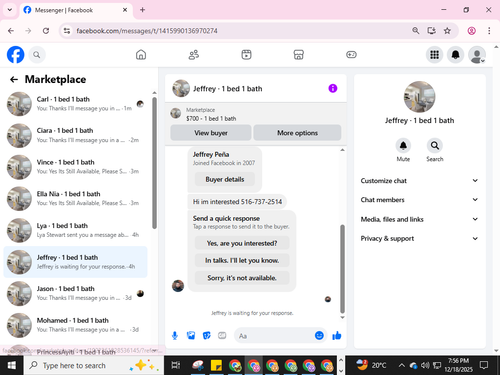Expand the Customize chat section
The height and width of the screenshot is (375, 500).
(x=419, y=181)
